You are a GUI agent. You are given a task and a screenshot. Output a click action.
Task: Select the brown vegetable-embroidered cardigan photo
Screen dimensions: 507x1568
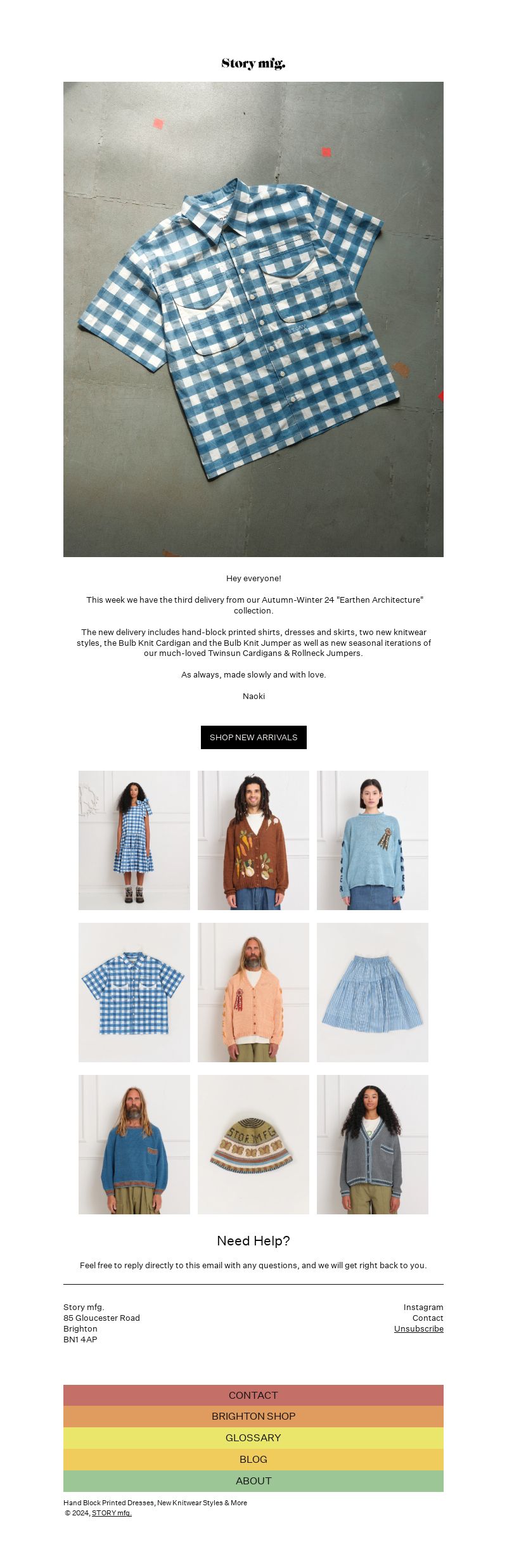click(253, 840)
